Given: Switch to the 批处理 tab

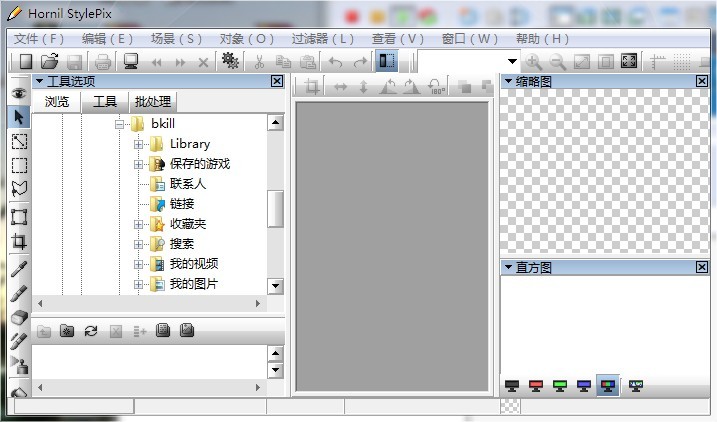Looking at the screenshot, I should coord(153,101).
